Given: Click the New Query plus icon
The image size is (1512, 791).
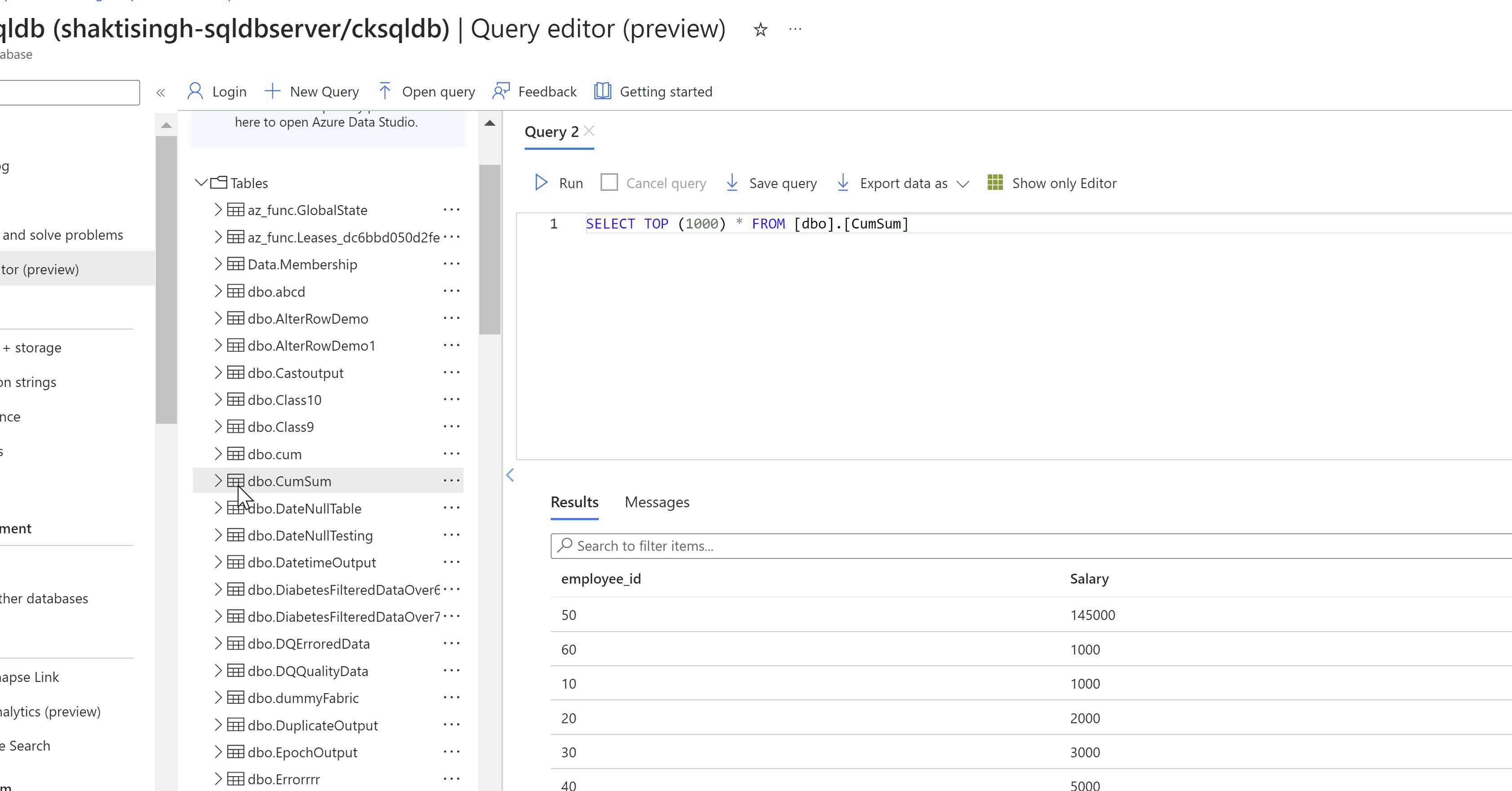Looking at the screenshot, I should point(272,91).
